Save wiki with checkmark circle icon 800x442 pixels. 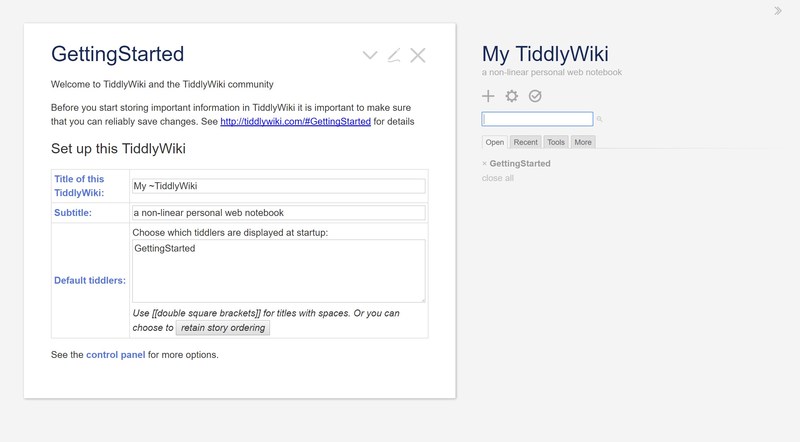[535, 96]
